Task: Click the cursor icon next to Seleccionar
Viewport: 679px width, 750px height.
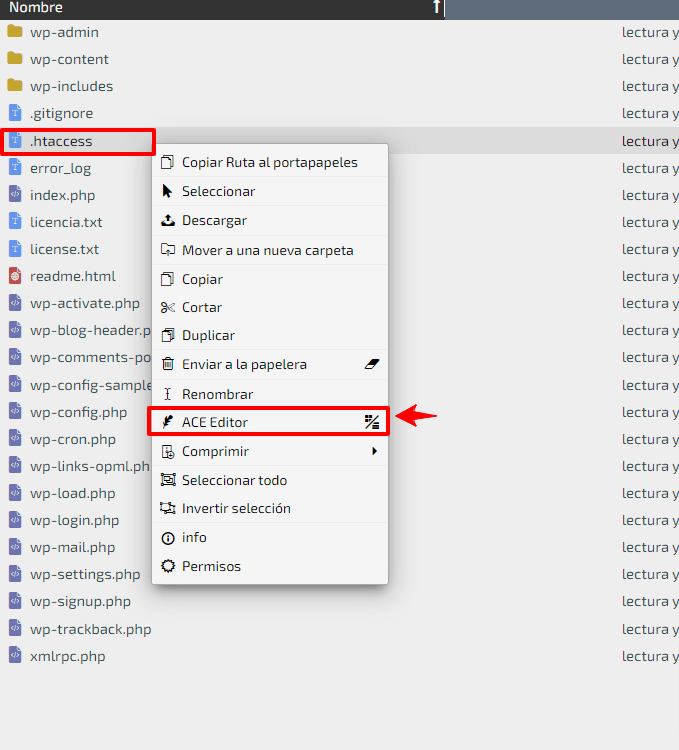Action: tap(167, 191)
